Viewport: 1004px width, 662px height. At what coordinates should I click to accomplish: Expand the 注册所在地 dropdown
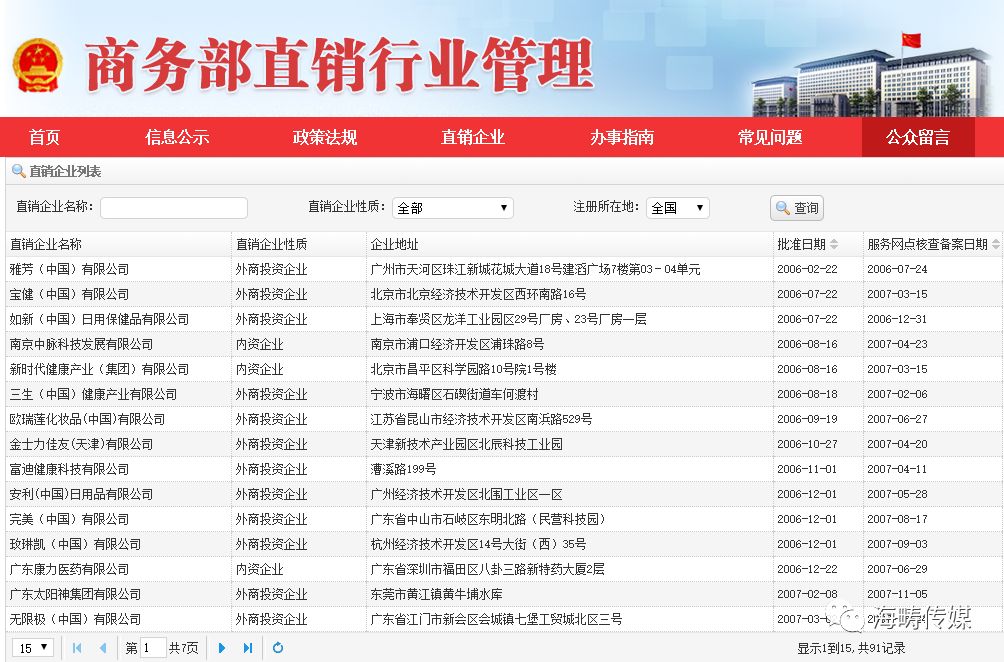tap(677, 208)
